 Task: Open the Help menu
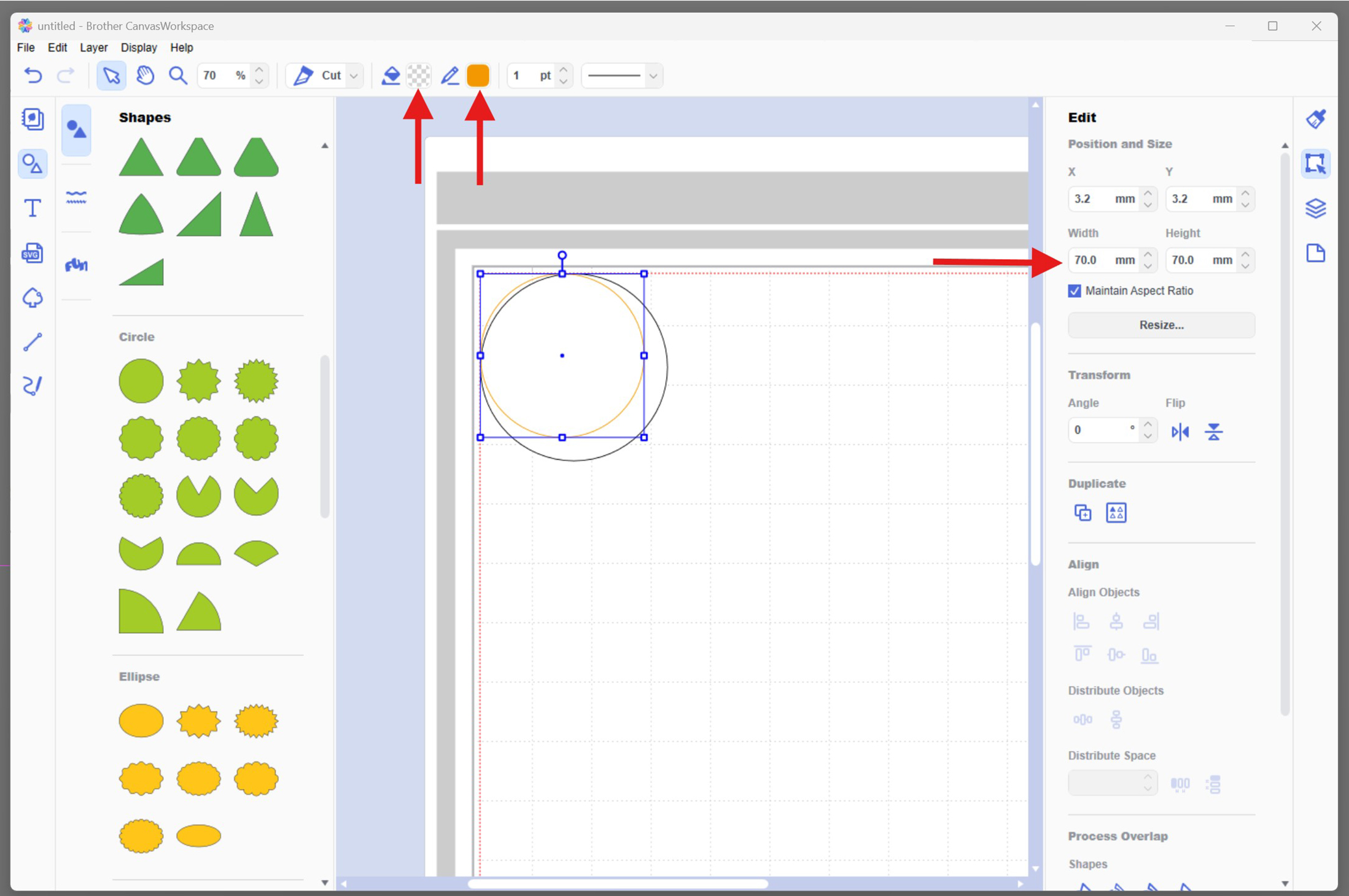(181, 47)
